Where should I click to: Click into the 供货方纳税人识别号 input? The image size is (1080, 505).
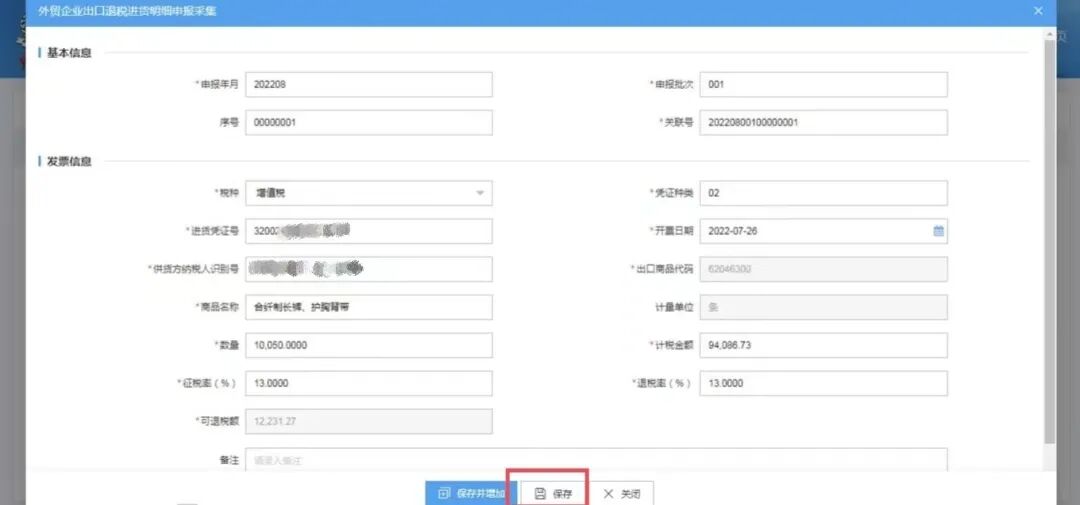click(x=369, y=269)
